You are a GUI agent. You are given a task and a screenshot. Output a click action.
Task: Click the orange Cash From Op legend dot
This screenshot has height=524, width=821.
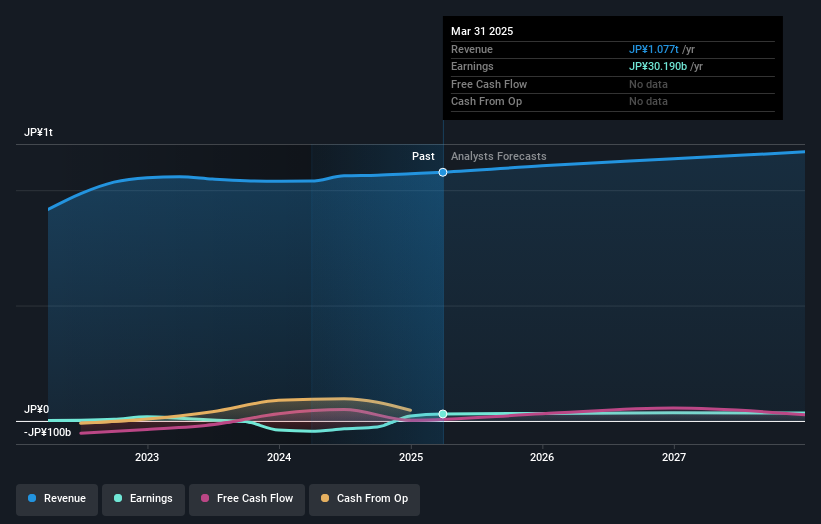coord(325,498)
